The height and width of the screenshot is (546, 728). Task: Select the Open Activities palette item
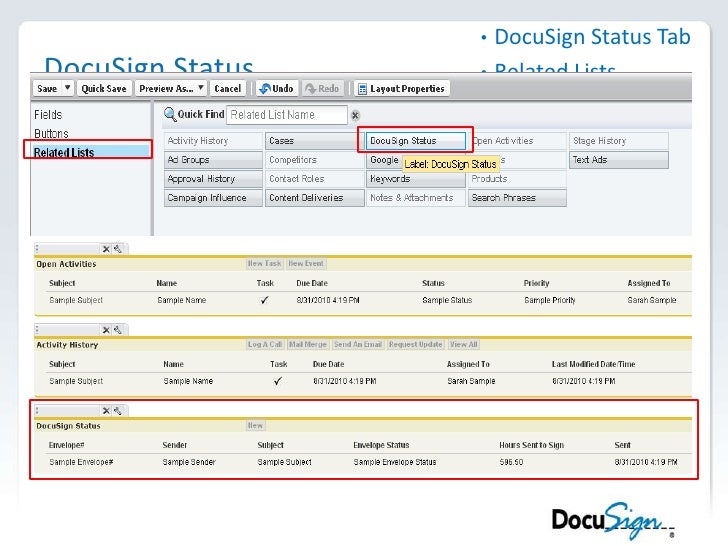pos(519,141)
